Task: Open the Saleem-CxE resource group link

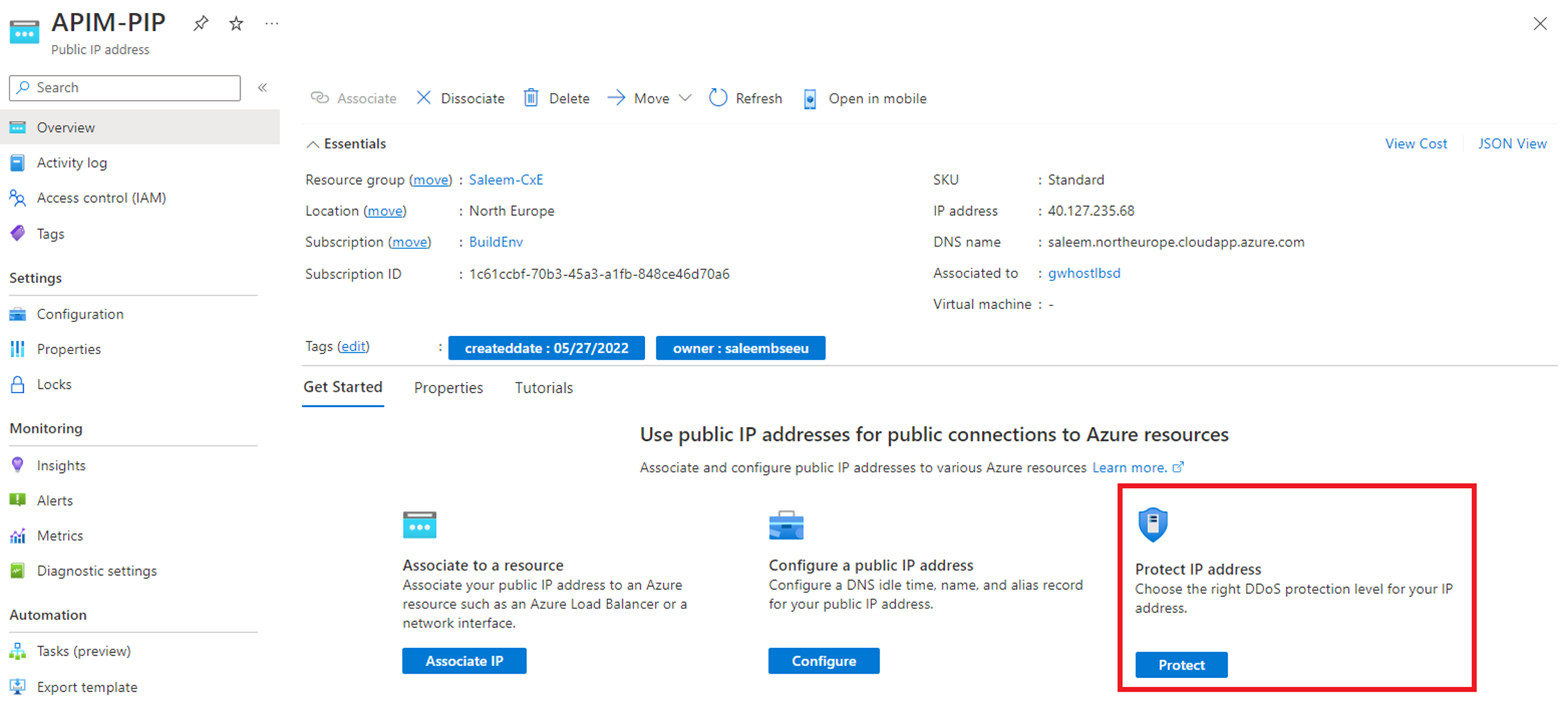Action: tap(505, 180)
